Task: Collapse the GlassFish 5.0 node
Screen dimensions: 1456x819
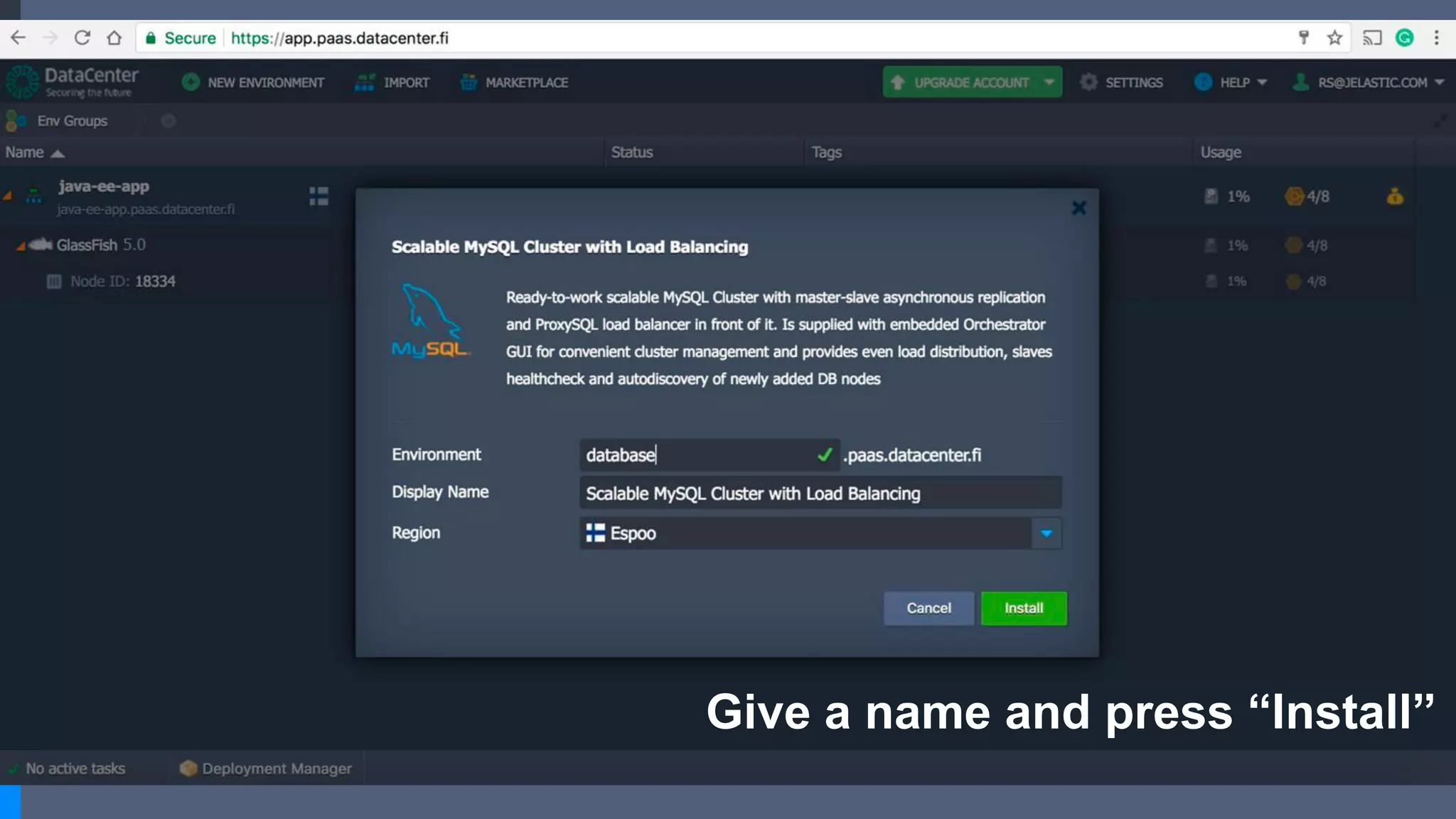Action: point(21,246)
